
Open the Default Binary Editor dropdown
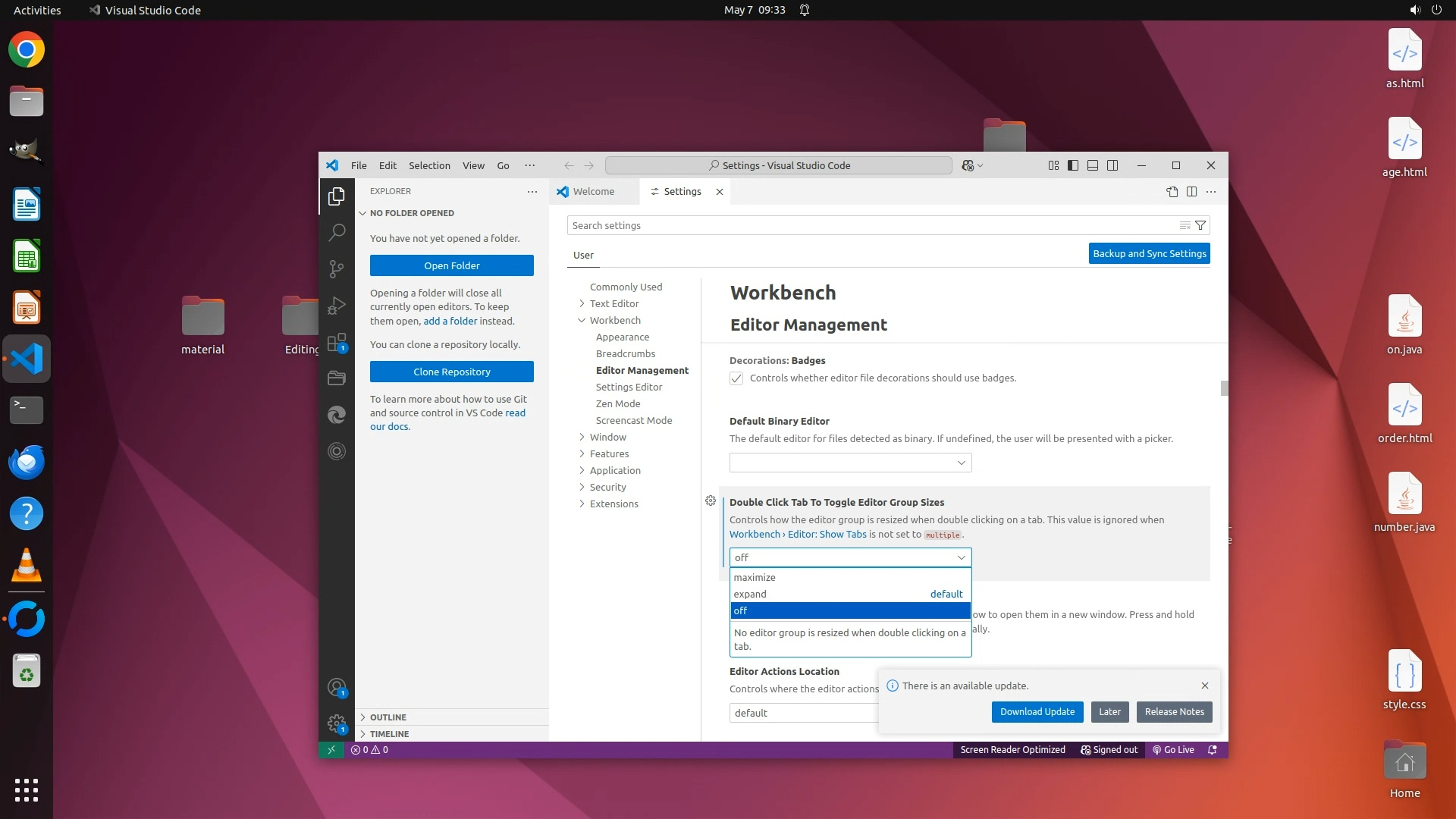coord(850,463)
